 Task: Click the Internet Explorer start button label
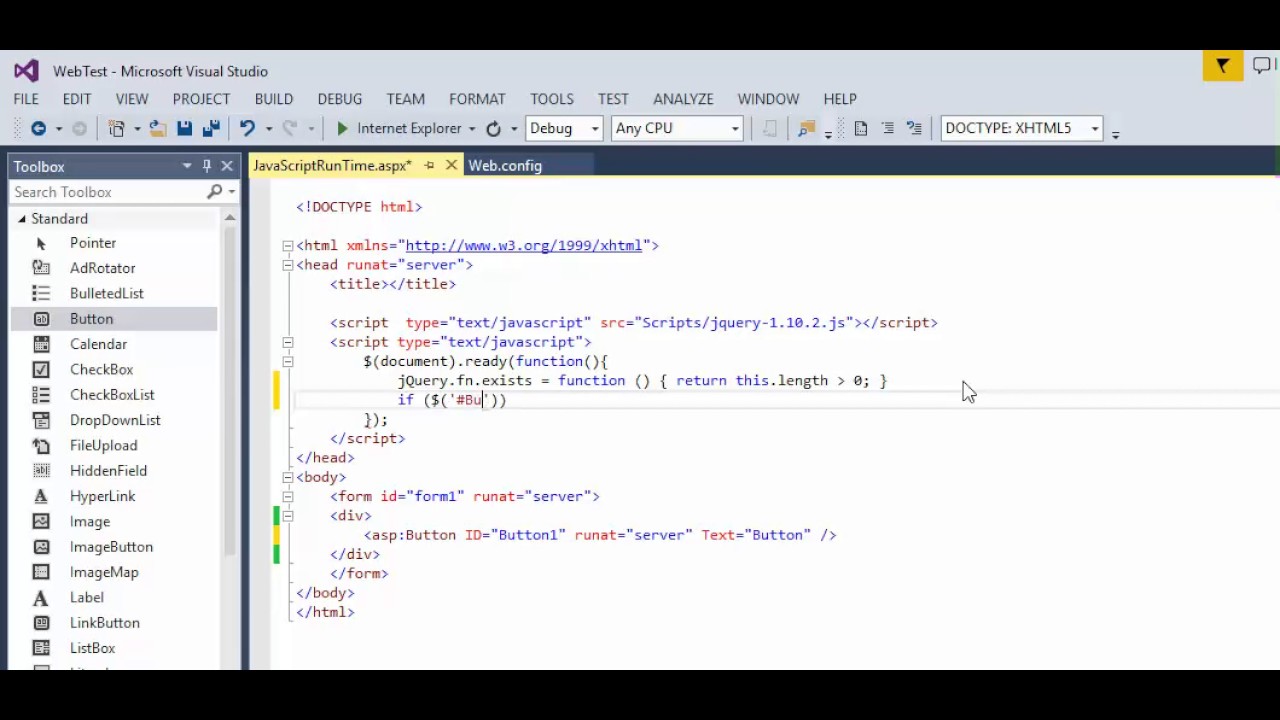tap(409, 128)
